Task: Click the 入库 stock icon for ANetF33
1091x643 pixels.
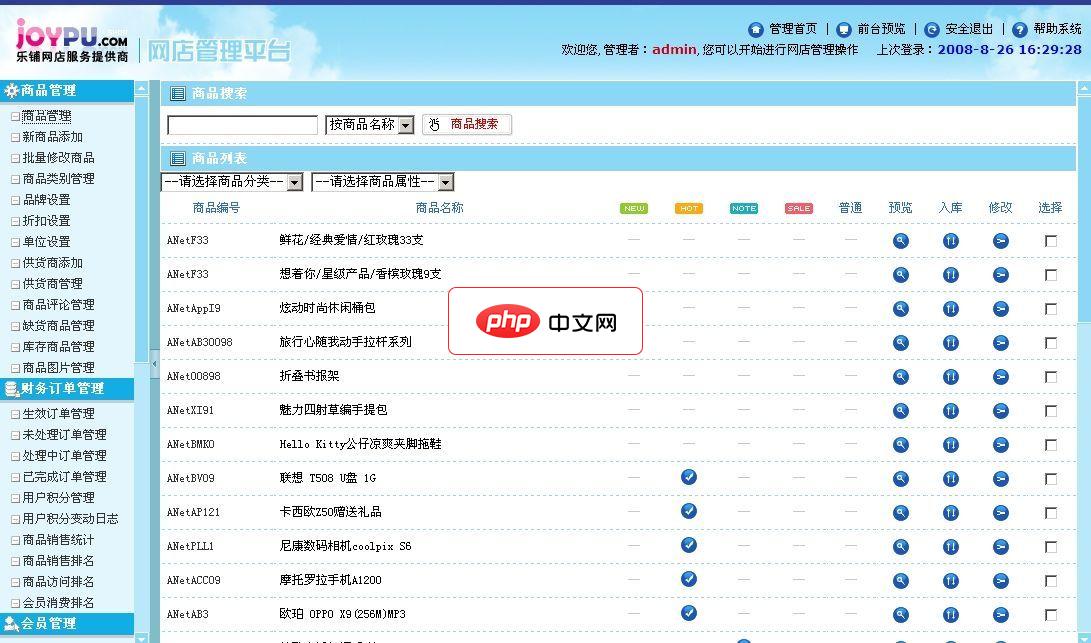Action: (x=951, y=240)
